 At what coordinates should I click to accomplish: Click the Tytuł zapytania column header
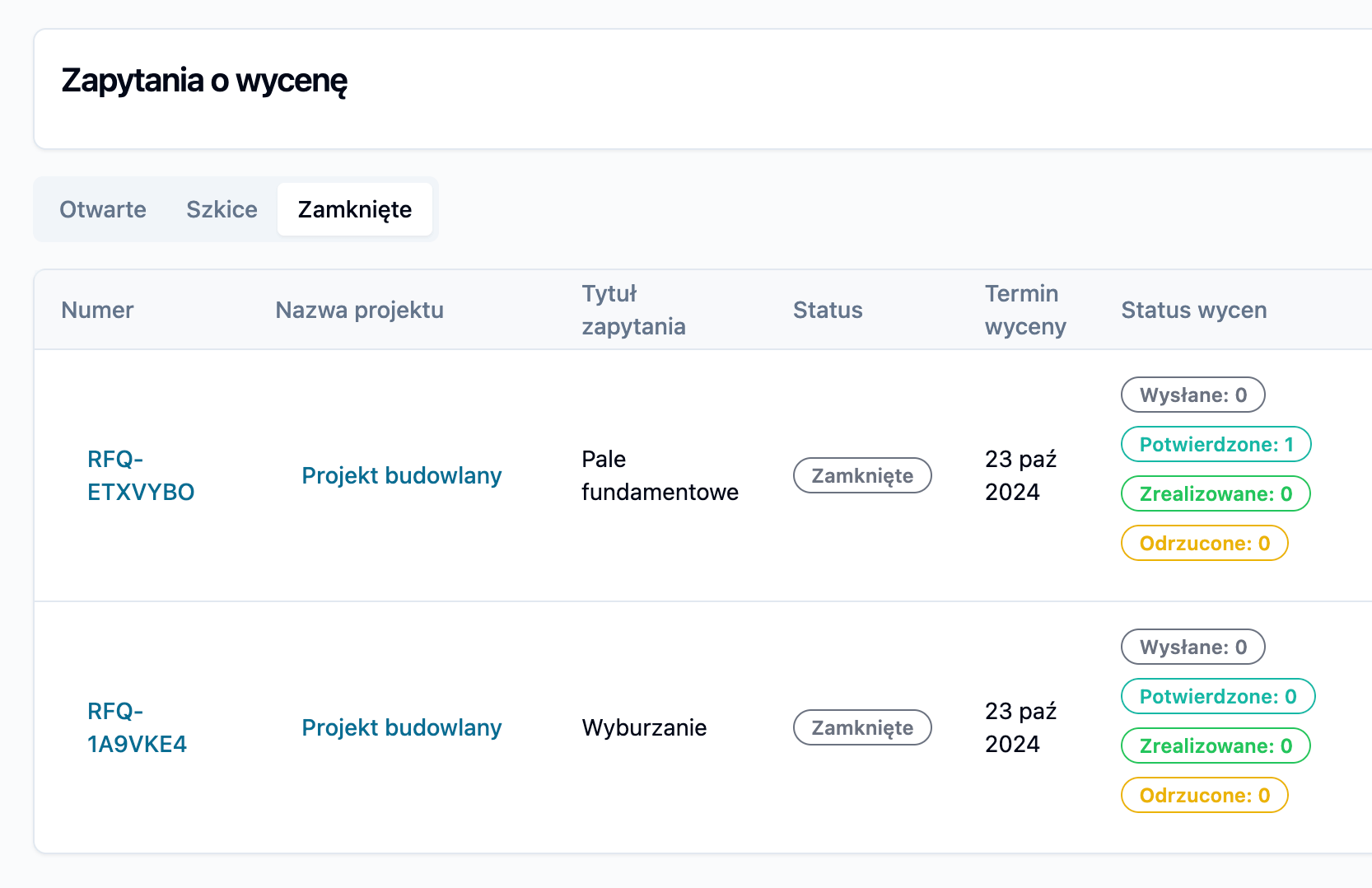(633, 310)
